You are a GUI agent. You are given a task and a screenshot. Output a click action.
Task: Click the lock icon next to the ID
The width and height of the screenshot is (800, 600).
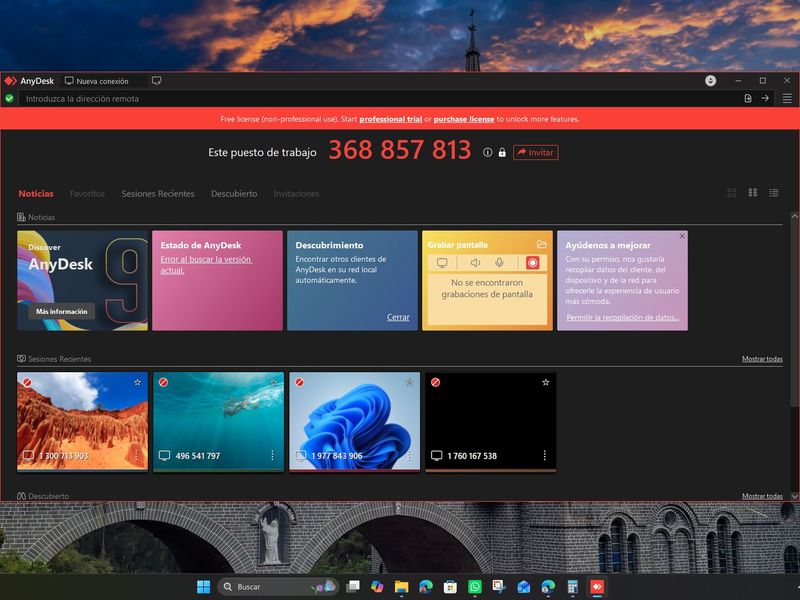[x=502, y=152]
